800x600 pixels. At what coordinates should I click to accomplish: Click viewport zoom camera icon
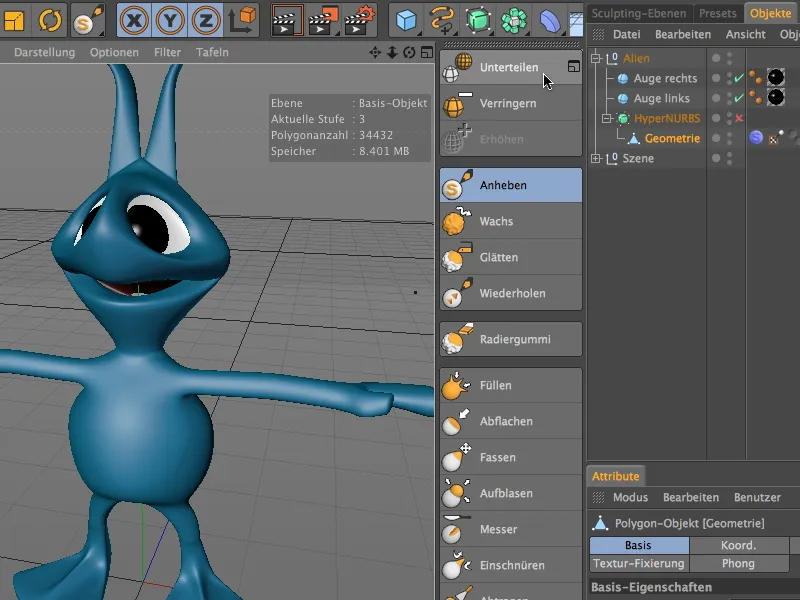392,53
